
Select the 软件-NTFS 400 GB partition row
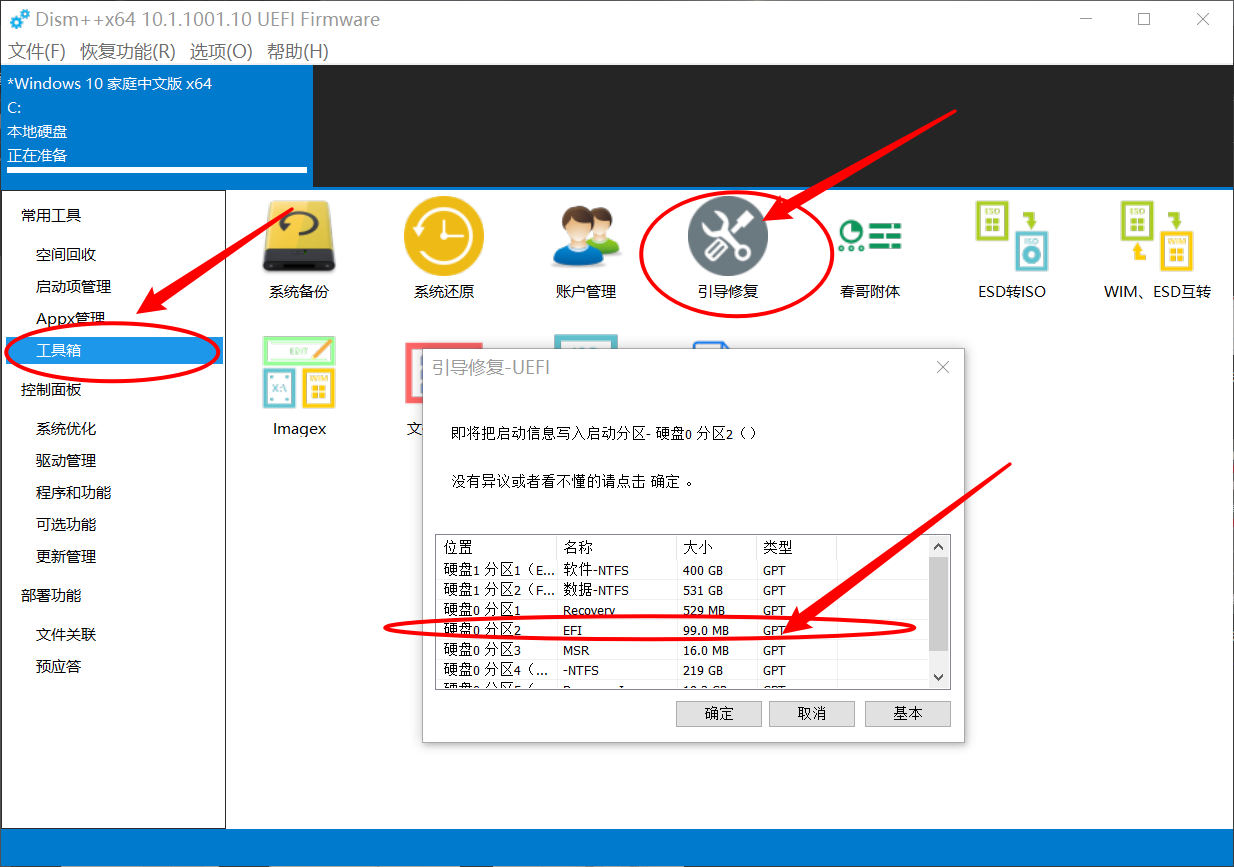click(x=683, y=570)
